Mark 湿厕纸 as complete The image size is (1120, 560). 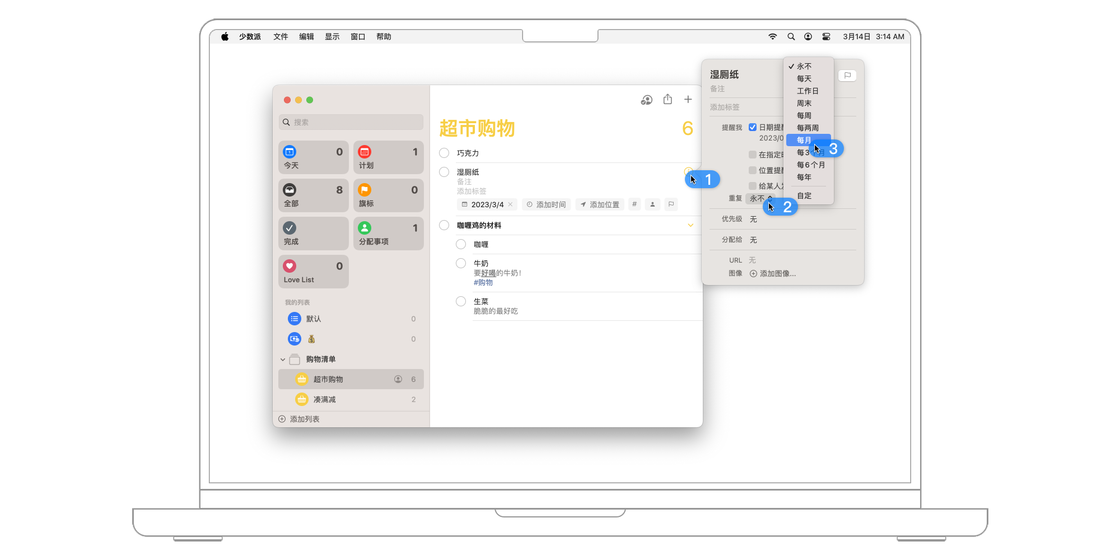point(444,172)
